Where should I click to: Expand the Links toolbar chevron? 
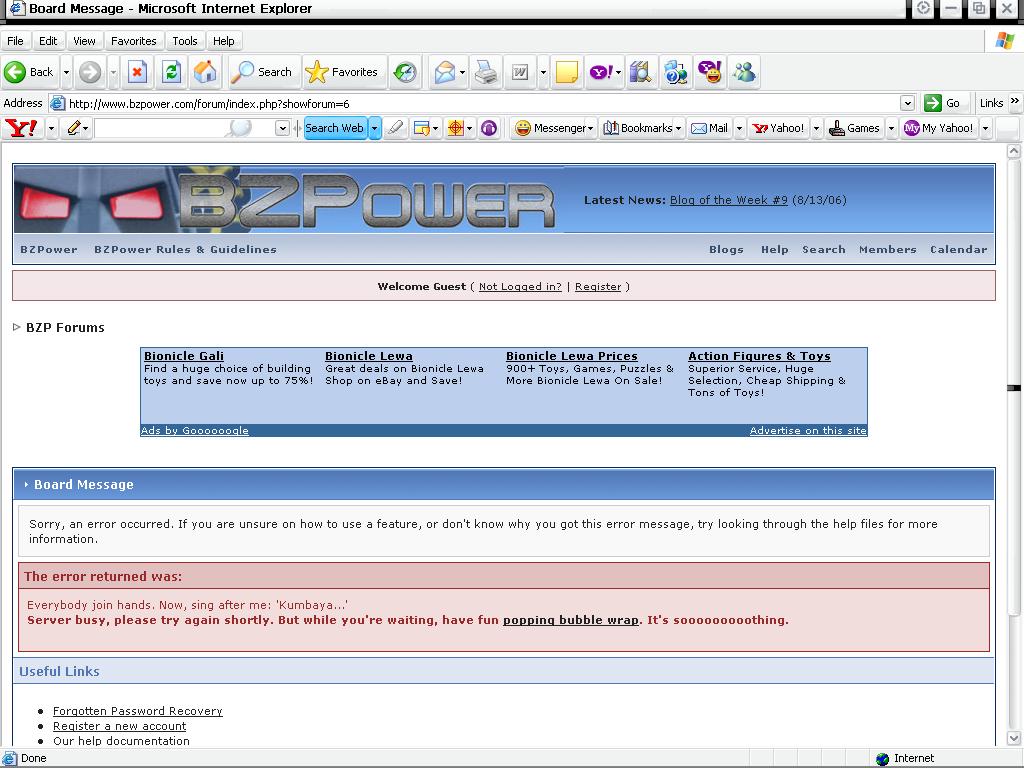1014,101
